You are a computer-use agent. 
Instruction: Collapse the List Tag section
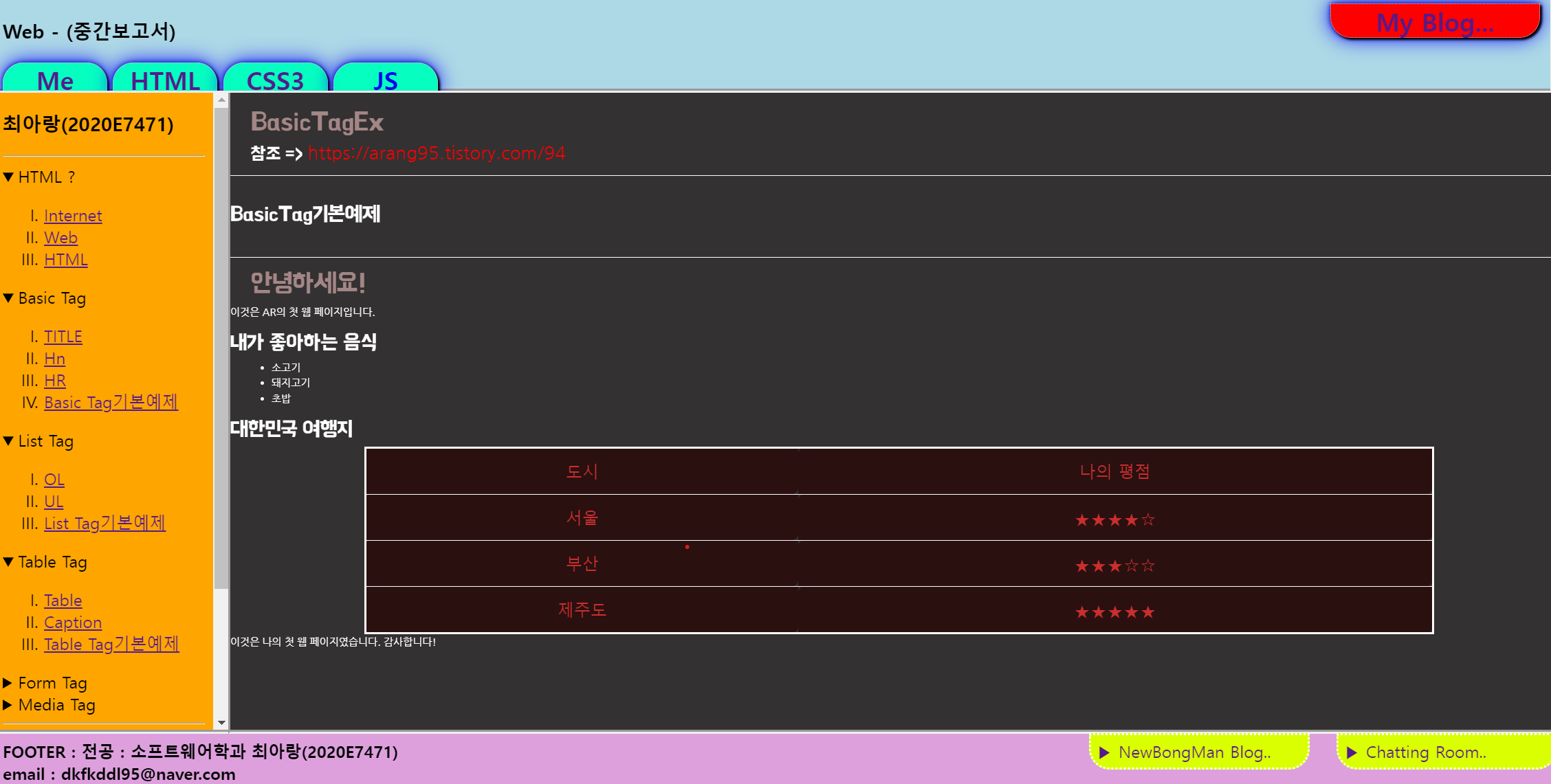click(x=8, y=441)
